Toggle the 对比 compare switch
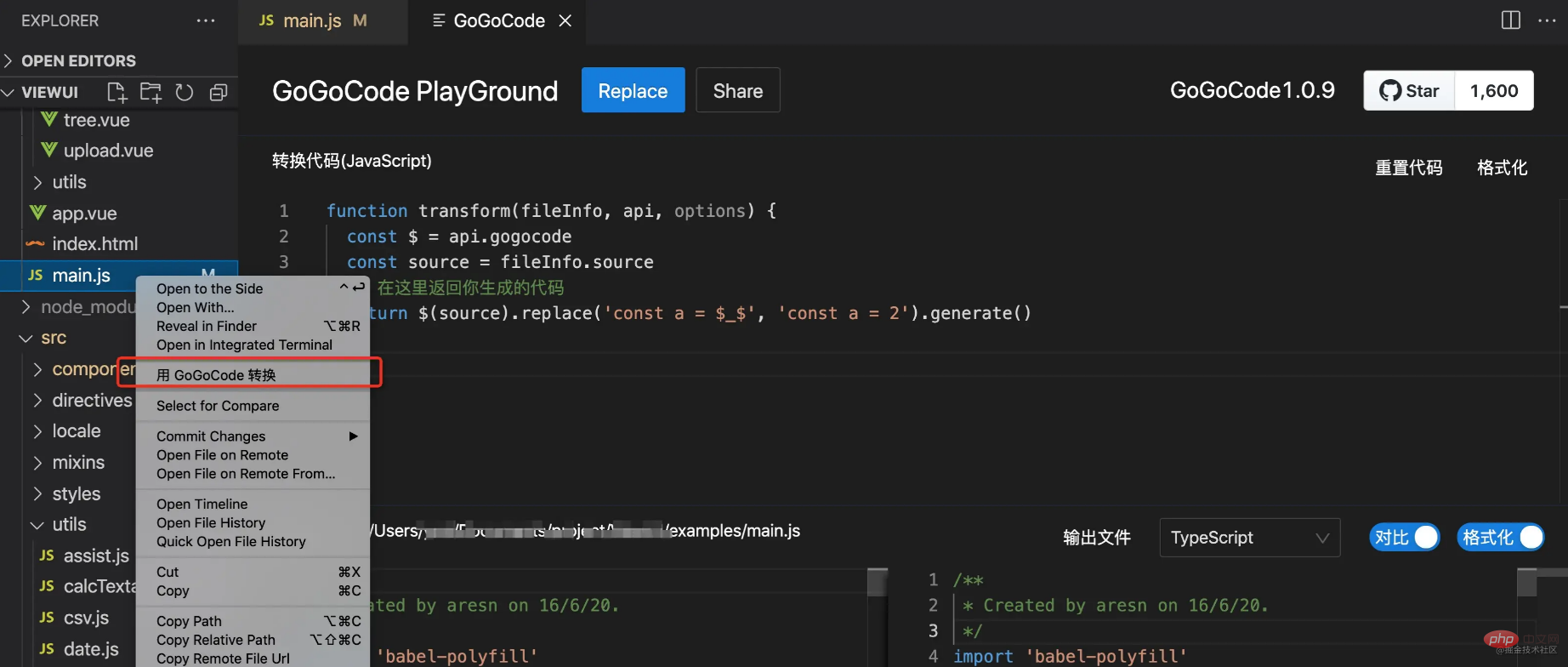Image resolution: width=1568 pixels, height=667 pixels. [1405, 538]
